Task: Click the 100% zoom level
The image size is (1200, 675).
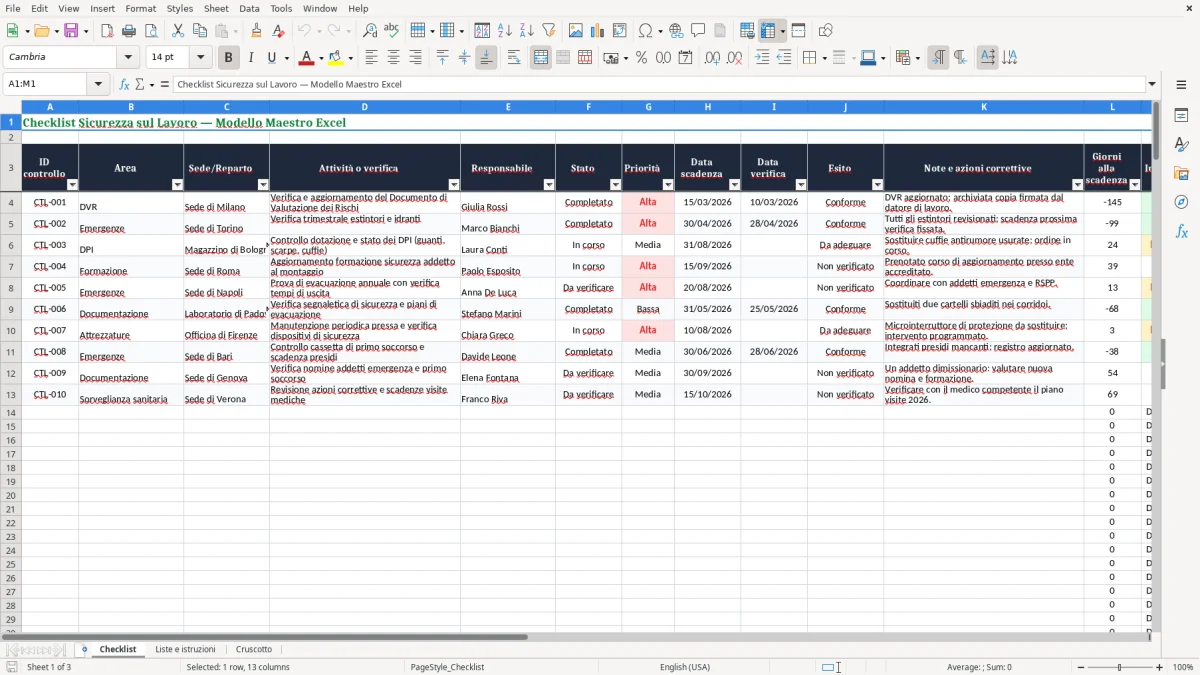Action: click(x=1183, y=667)
